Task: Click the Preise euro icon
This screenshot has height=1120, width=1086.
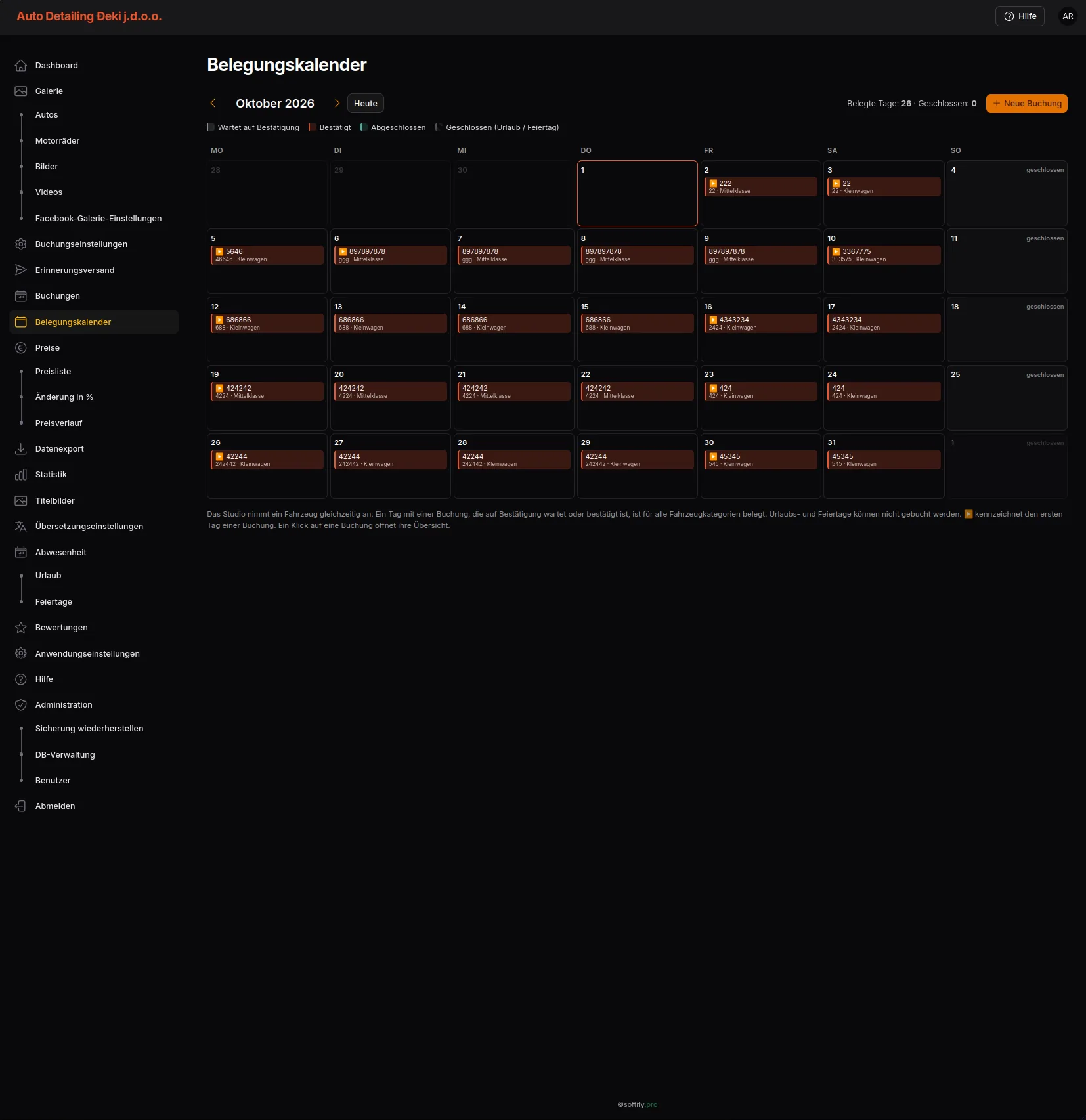Action: point(21,348)
